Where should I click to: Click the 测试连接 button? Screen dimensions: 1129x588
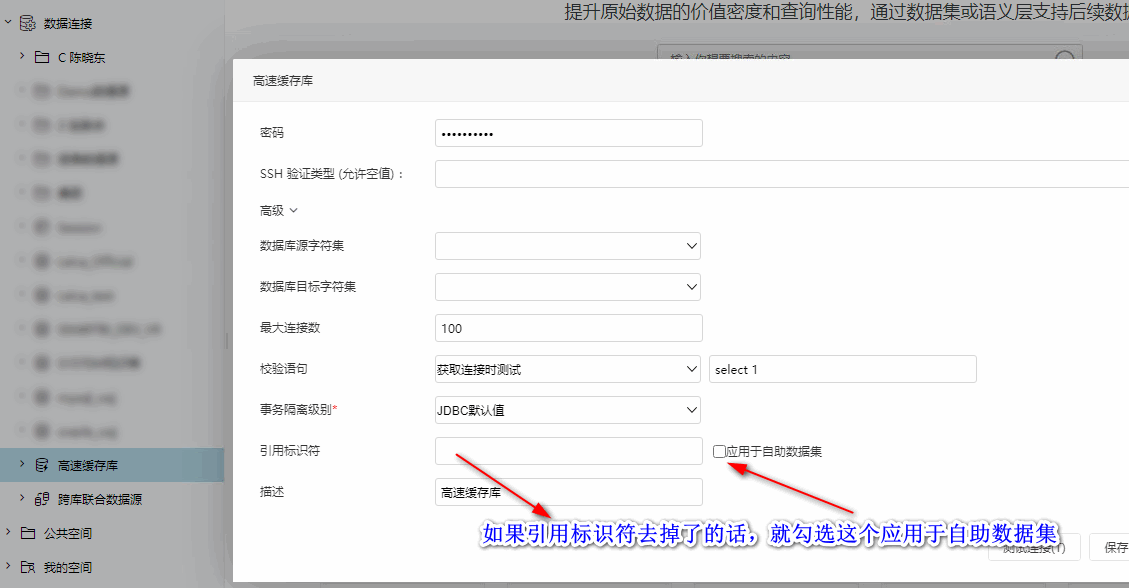coord(1034,548)
